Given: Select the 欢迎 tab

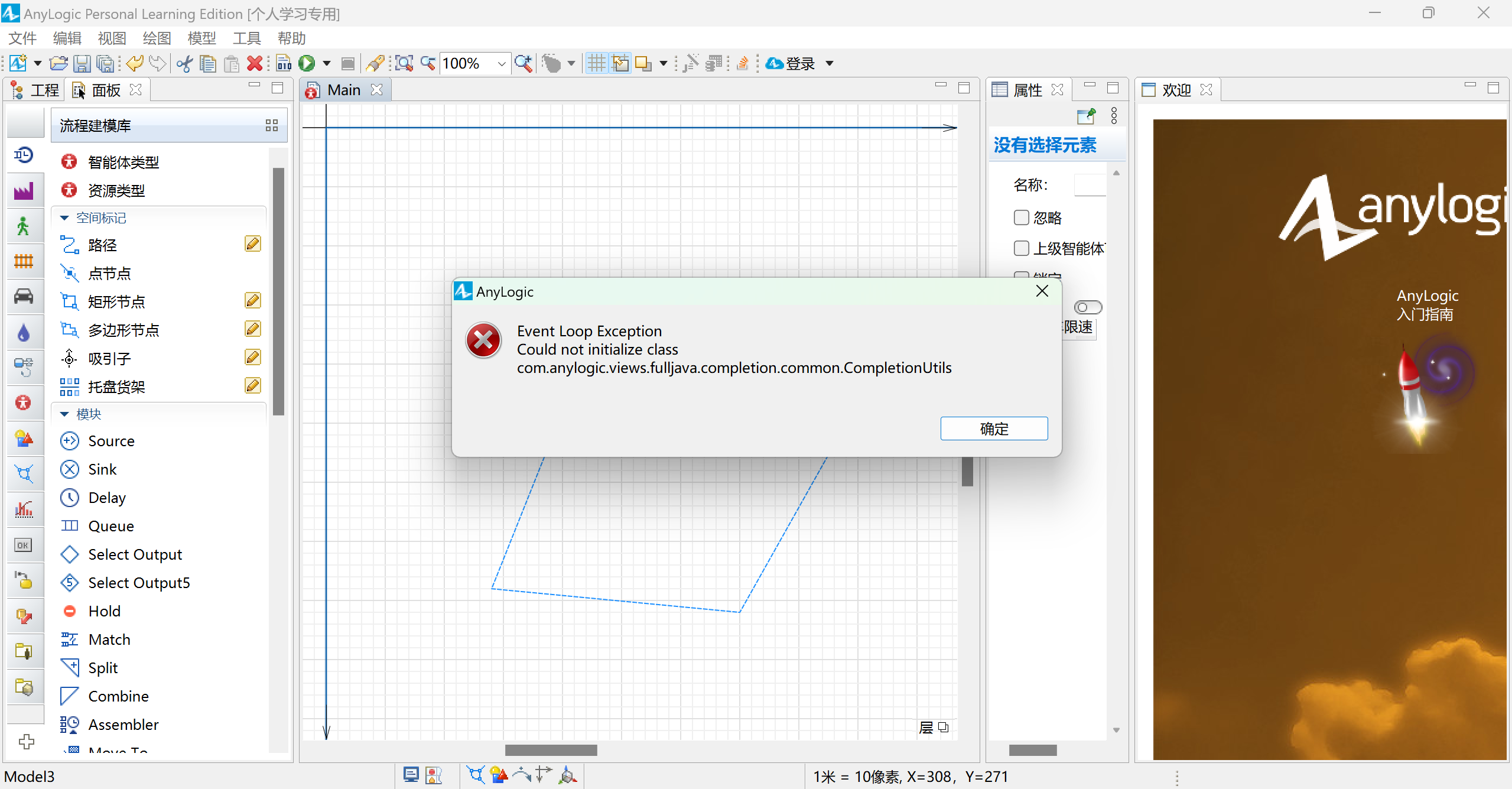Looking at the screenshot, I should click(x=1176, y=90).
